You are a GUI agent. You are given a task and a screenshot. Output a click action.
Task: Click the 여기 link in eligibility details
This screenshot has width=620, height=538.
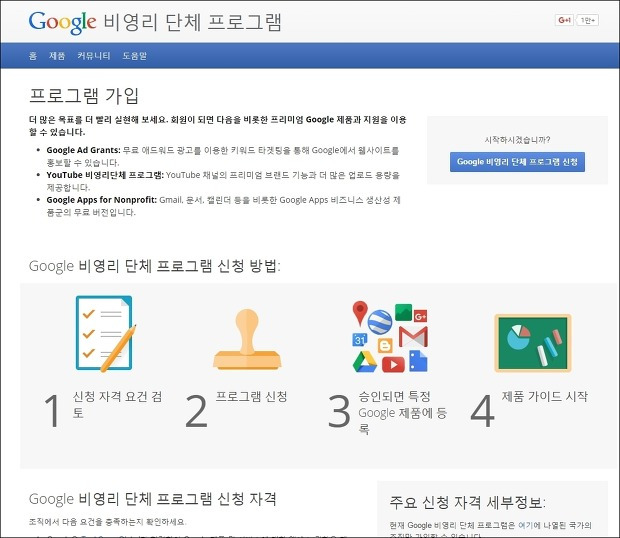525,525
